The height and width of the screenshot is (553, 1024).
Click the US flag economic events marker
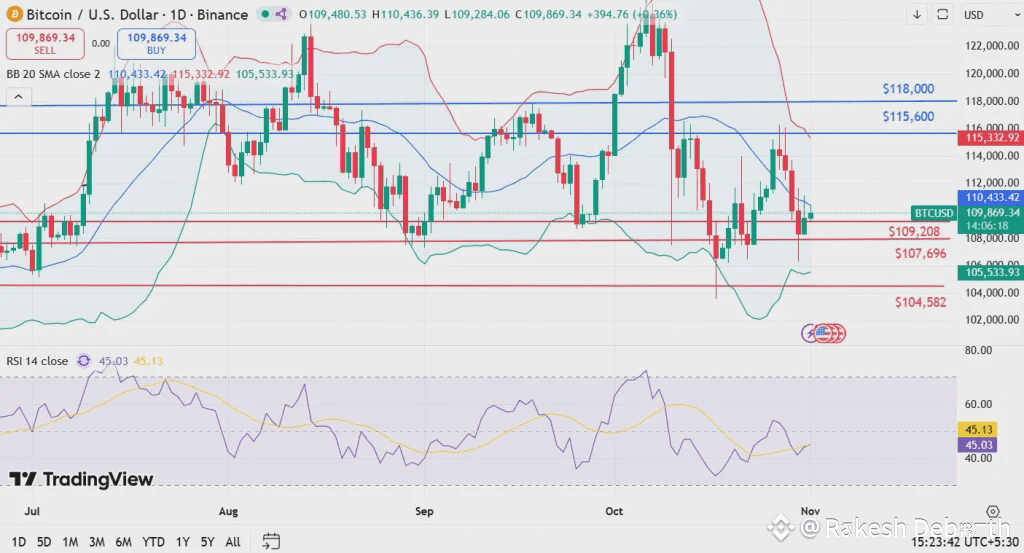[822, 334]
